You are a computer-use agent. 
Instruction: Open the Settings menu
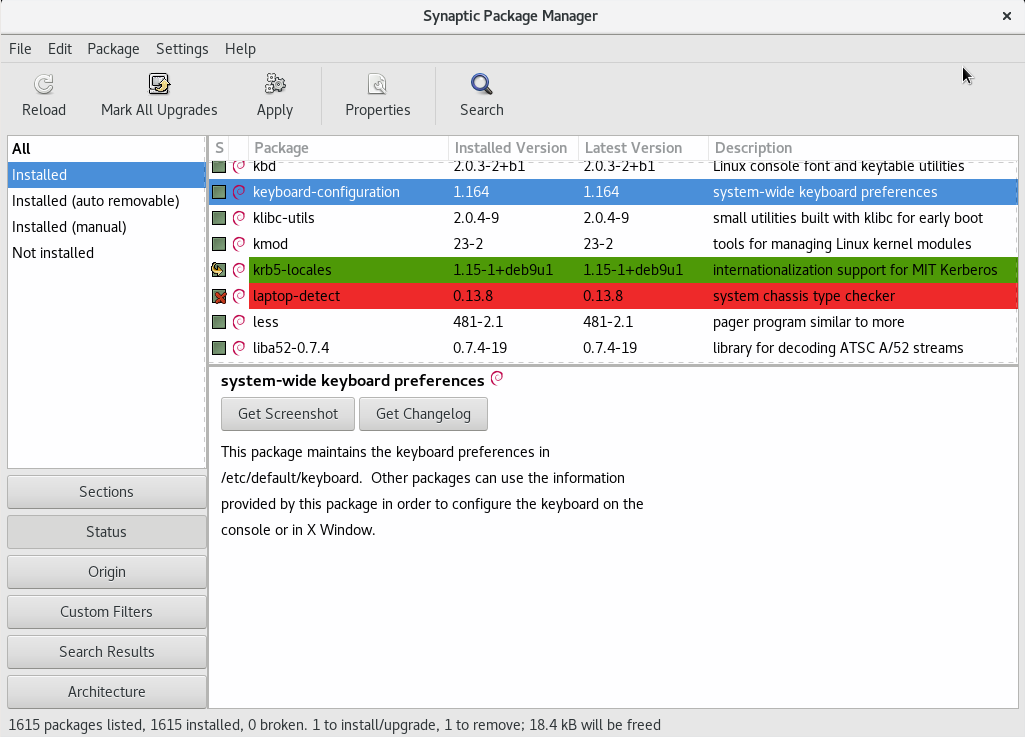point(182,49)
